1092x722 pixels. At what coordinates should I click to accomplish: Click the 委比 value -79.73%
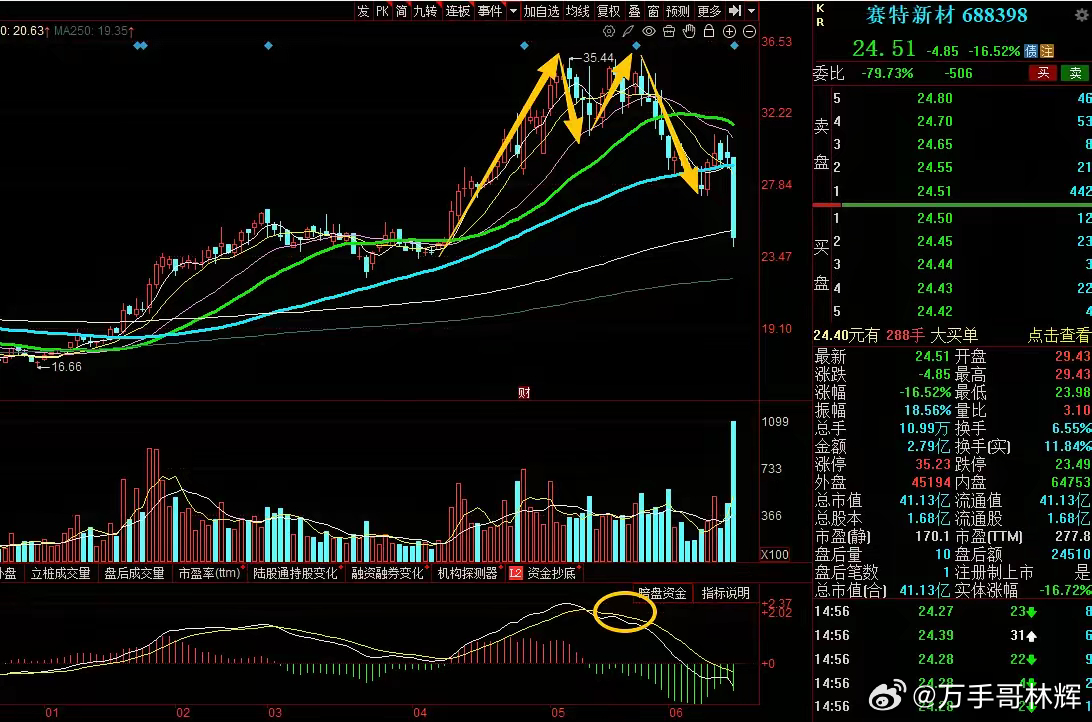[887, 73]
